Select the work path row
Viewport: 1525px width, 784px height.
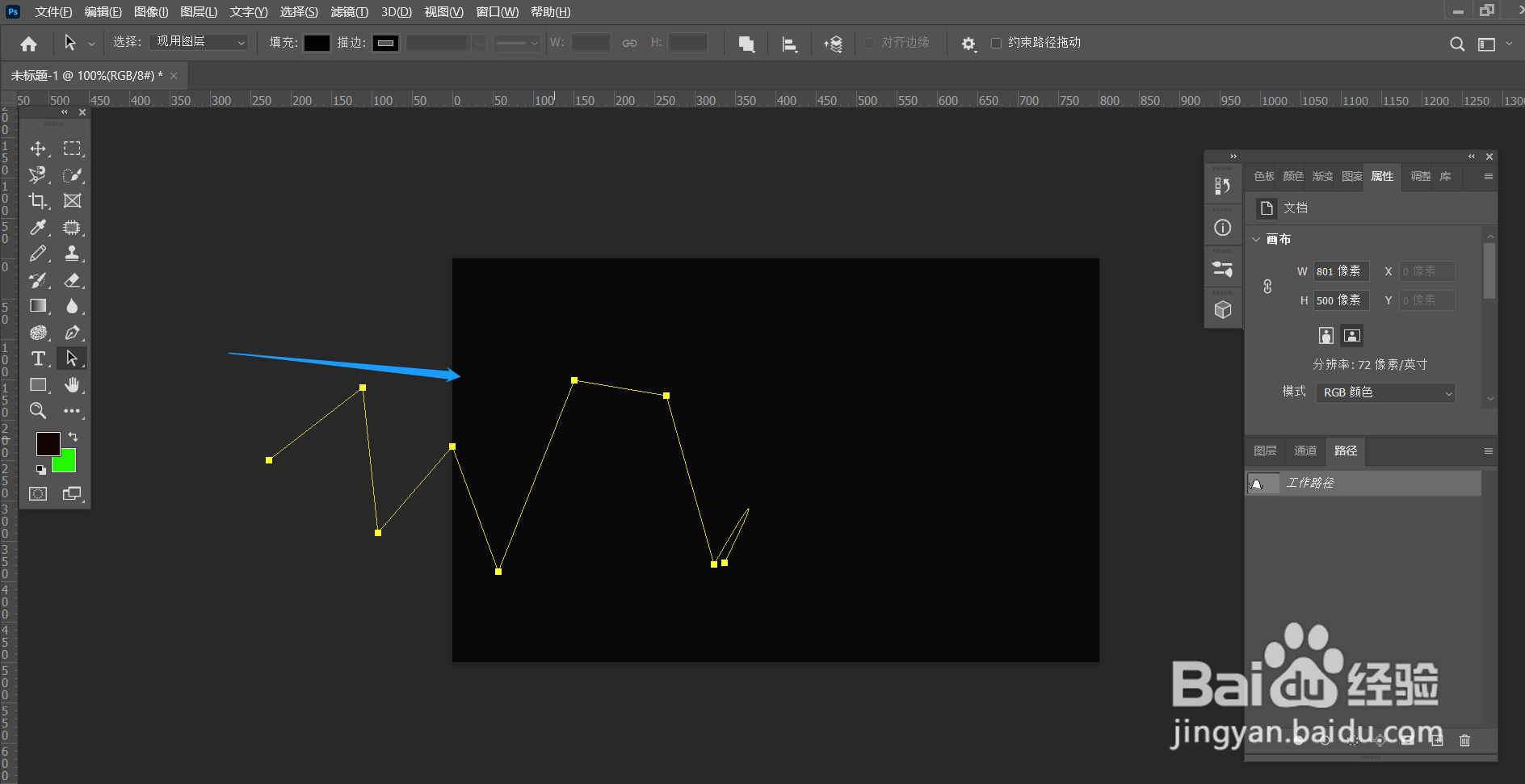click(1364, 483)
